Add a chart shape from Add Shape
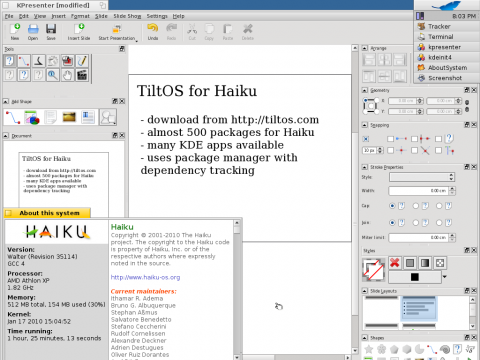The width and height of the screenshot is (480, 360). 32,117
